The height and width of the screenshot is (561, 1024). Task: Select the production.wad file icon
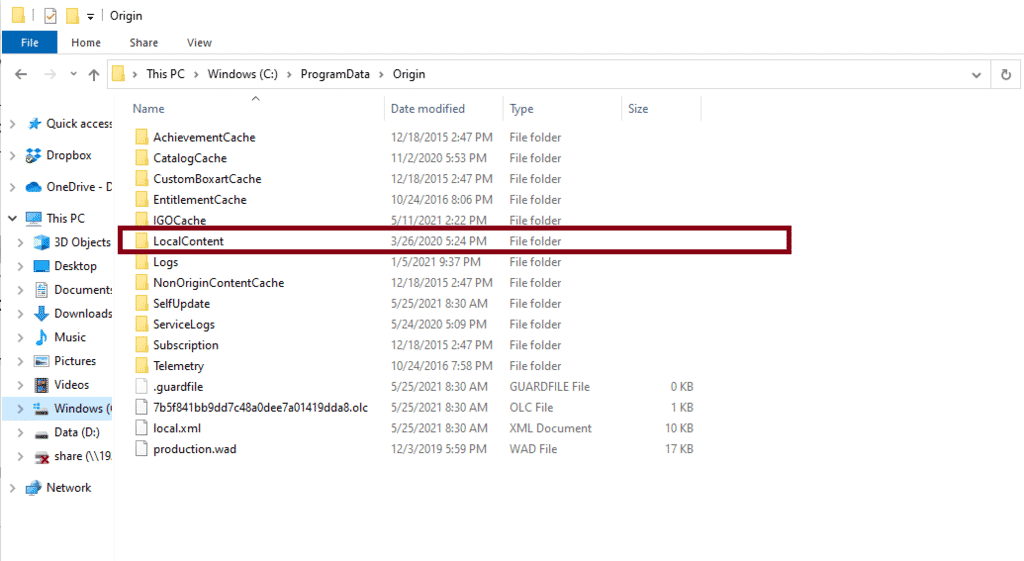point(142,449)
